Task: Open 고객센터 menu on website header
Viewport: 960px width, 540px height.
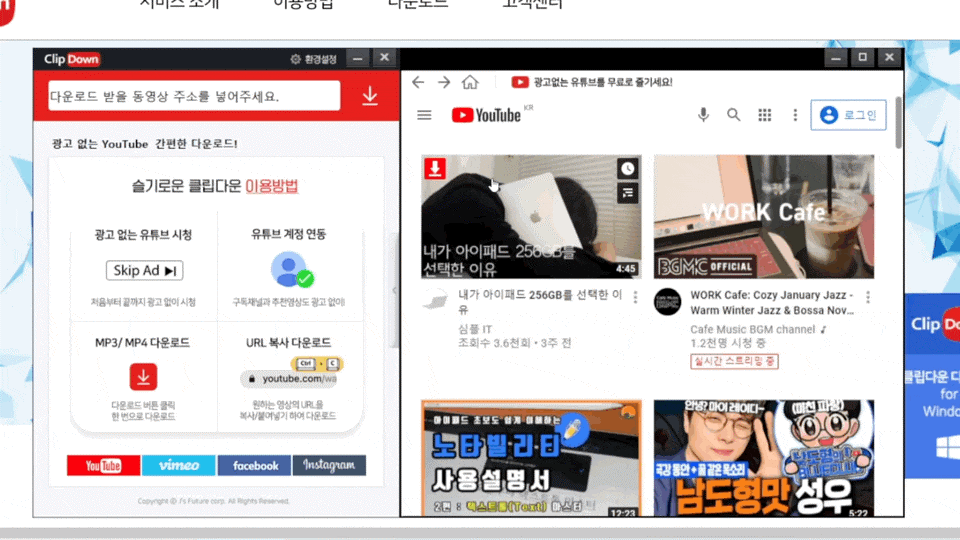Action: tap(533, 4)
